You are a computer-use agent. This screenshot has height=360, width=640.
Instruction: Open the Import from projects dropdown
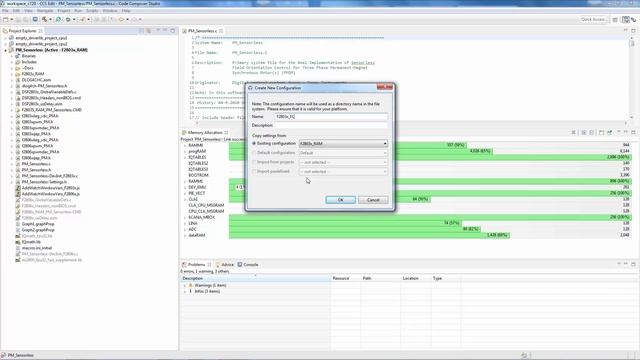click(x=343, y=162)
